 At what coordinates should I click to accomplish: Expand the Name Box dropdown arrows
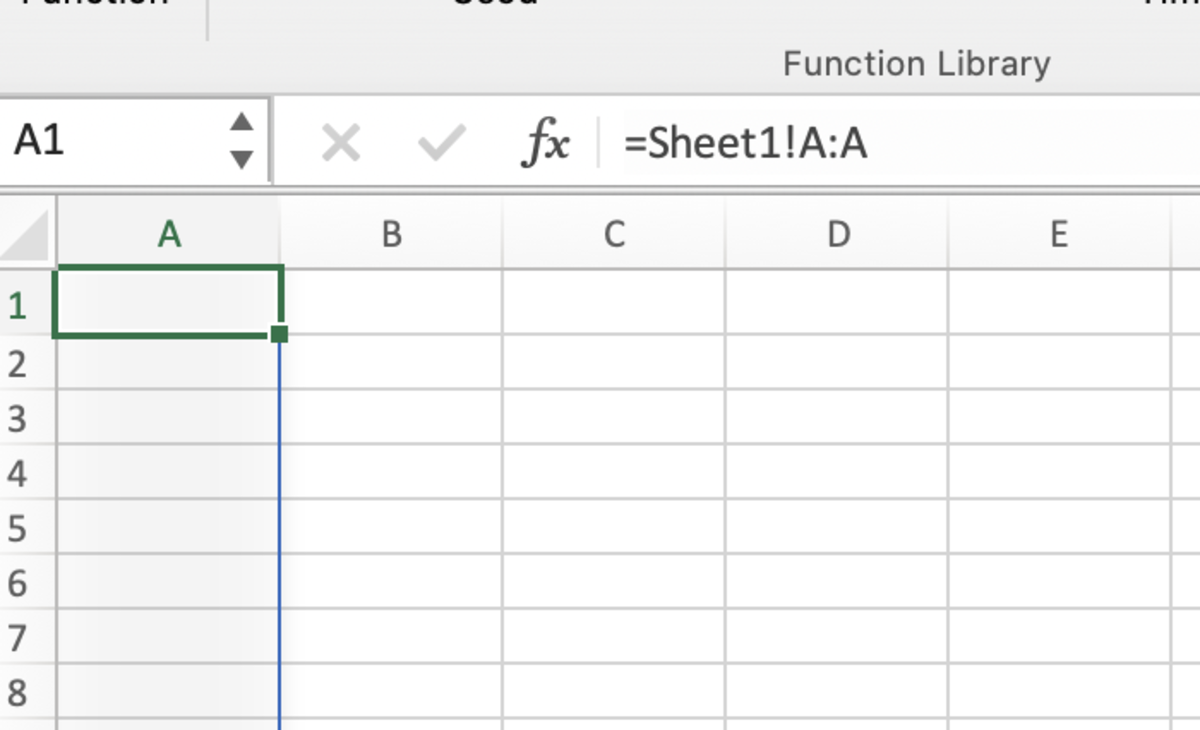(x=241, y=141)
